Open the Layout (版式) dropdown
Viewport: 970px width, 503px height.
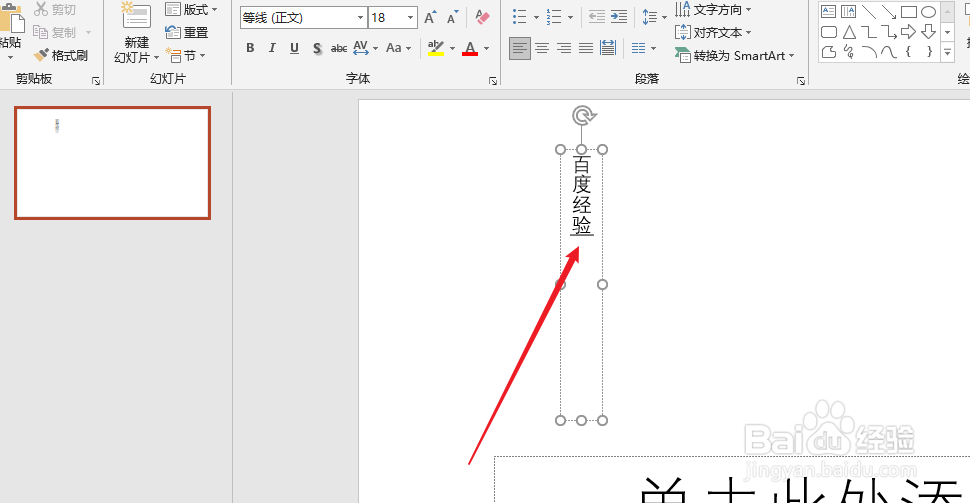191,10
